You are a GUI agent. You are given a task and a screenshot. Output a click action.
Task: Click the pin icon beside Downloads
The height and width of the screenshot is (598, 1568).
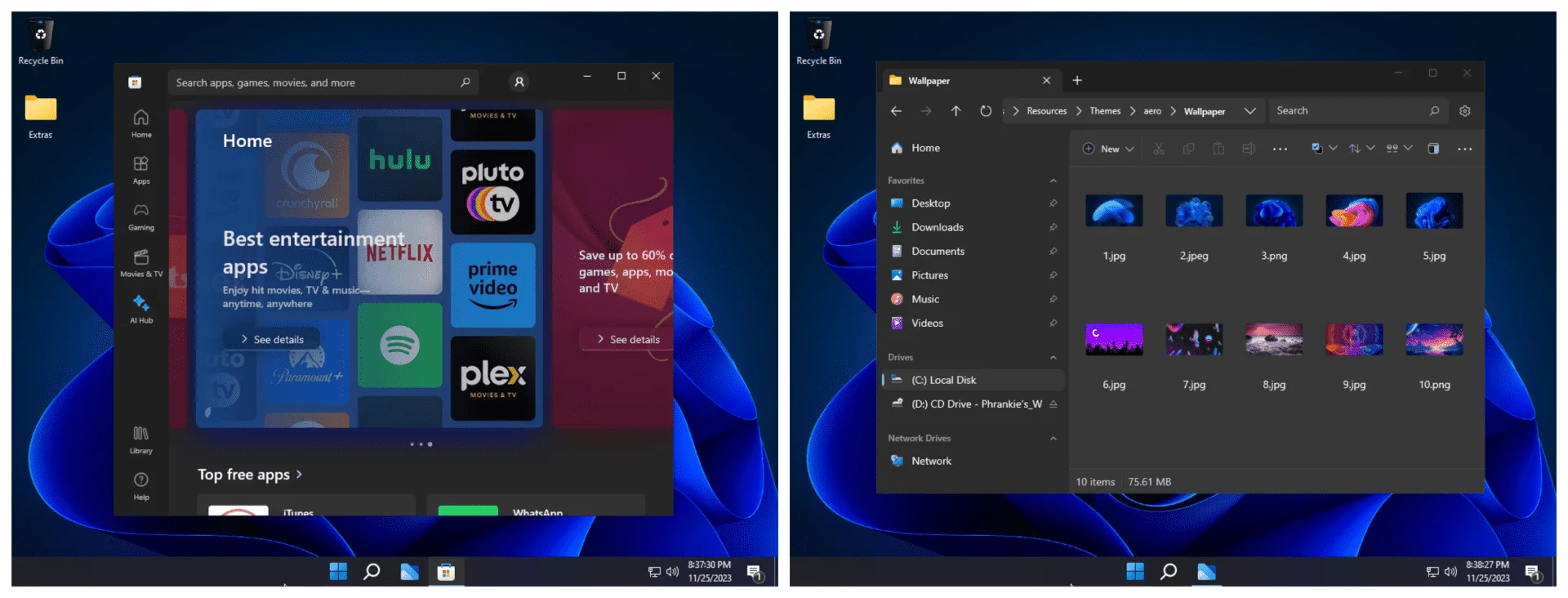1053,227
